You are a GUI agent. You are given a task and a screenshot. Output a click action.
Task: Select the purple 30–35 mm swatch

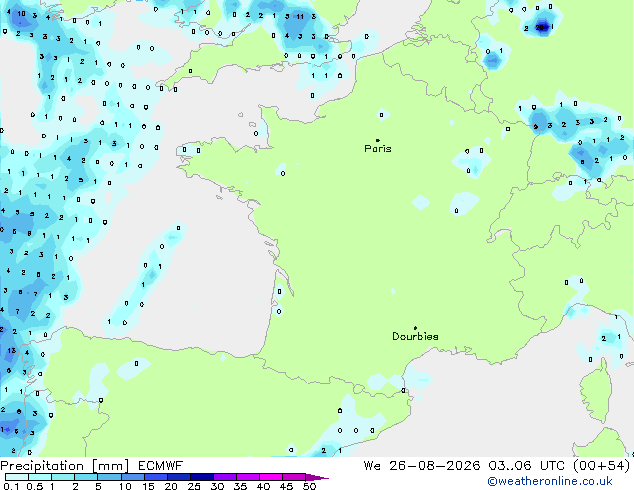pyautogui.click(x=225, y=477)
